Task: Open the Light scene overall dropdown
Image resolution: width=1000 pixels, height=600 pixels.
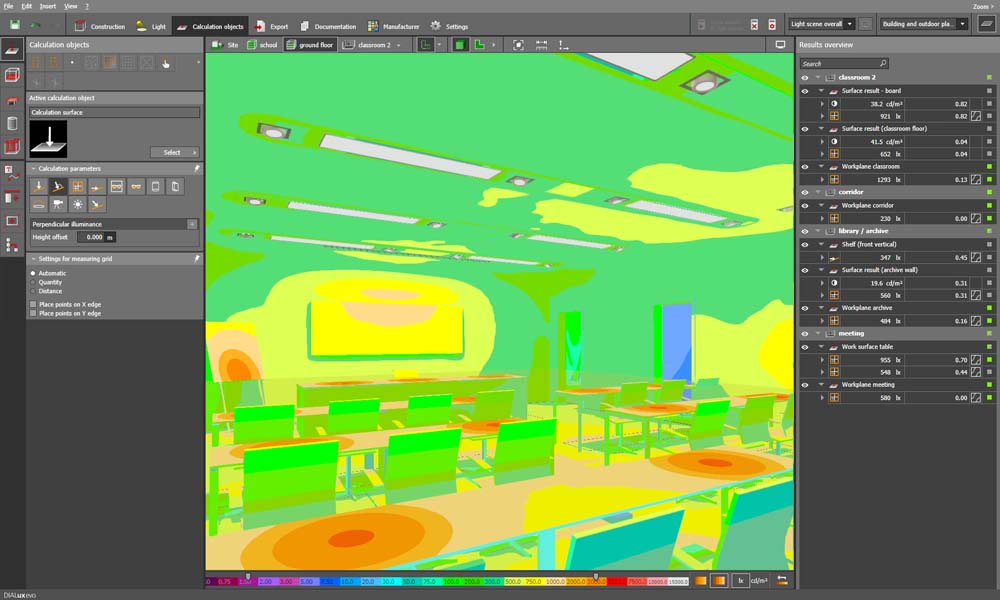Action: [821, 24]
